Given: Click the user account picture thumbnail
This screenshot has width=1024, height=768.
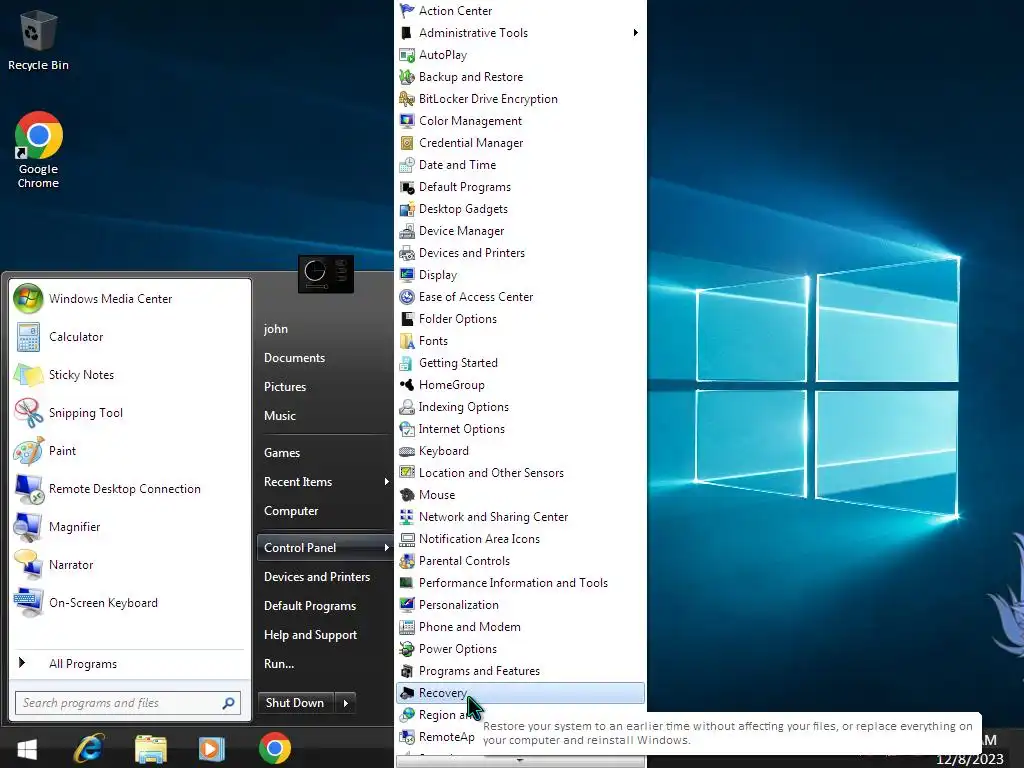Looking at the screenshot, I should [326, 274].
